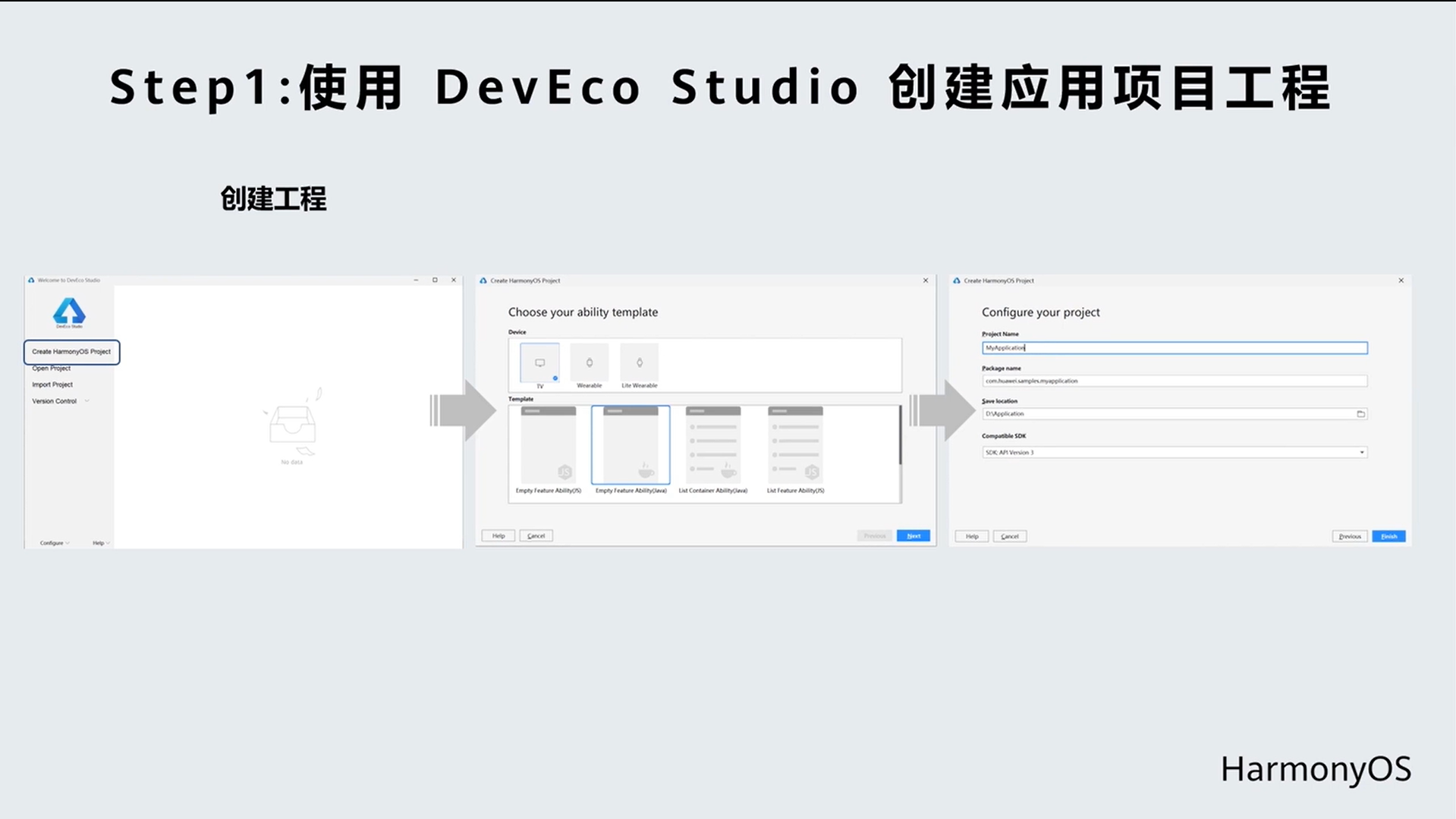The image size is (1456, 819).
Task: Click Help in the configure project dialog
Action: 972,536
